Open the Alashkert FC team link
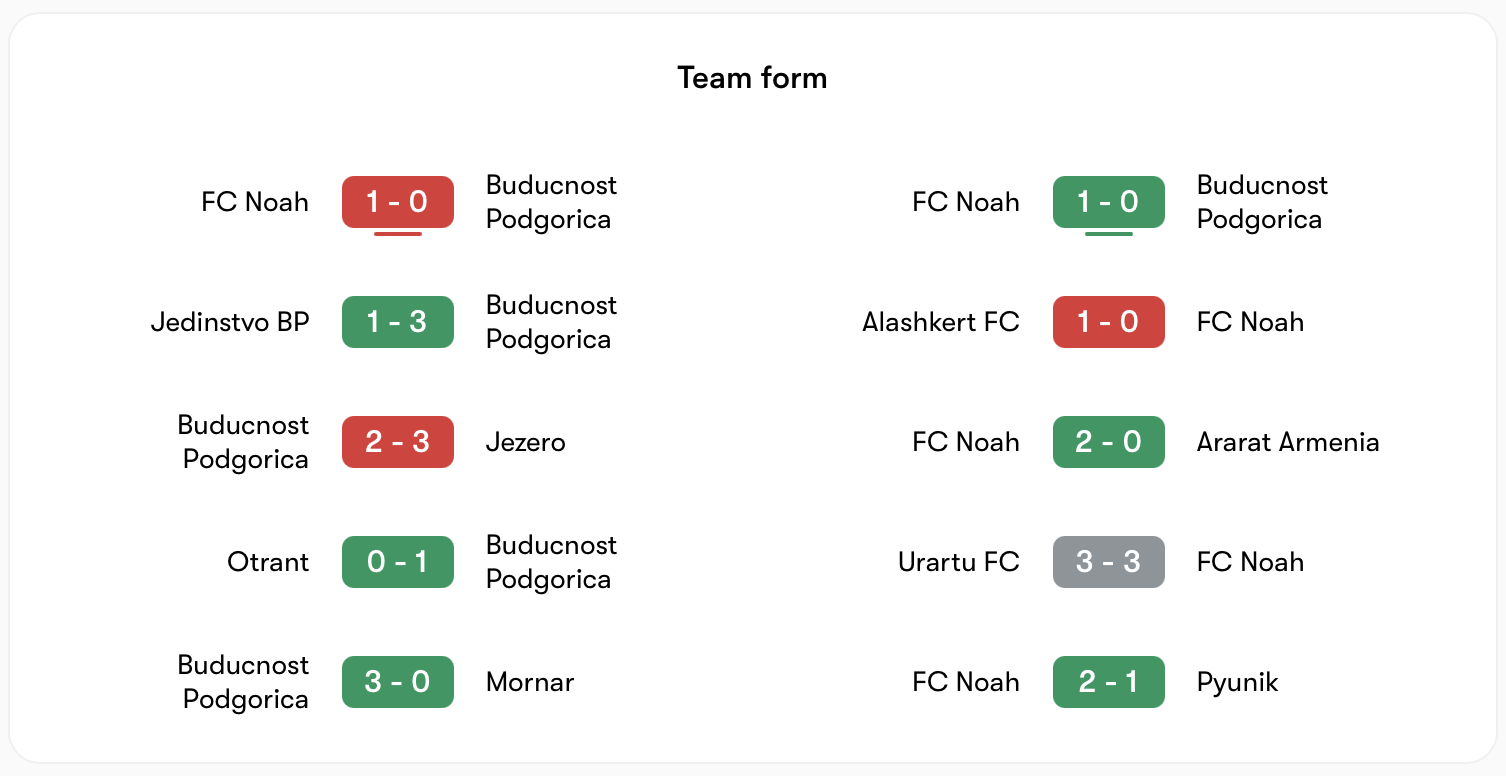 [941, 322]
